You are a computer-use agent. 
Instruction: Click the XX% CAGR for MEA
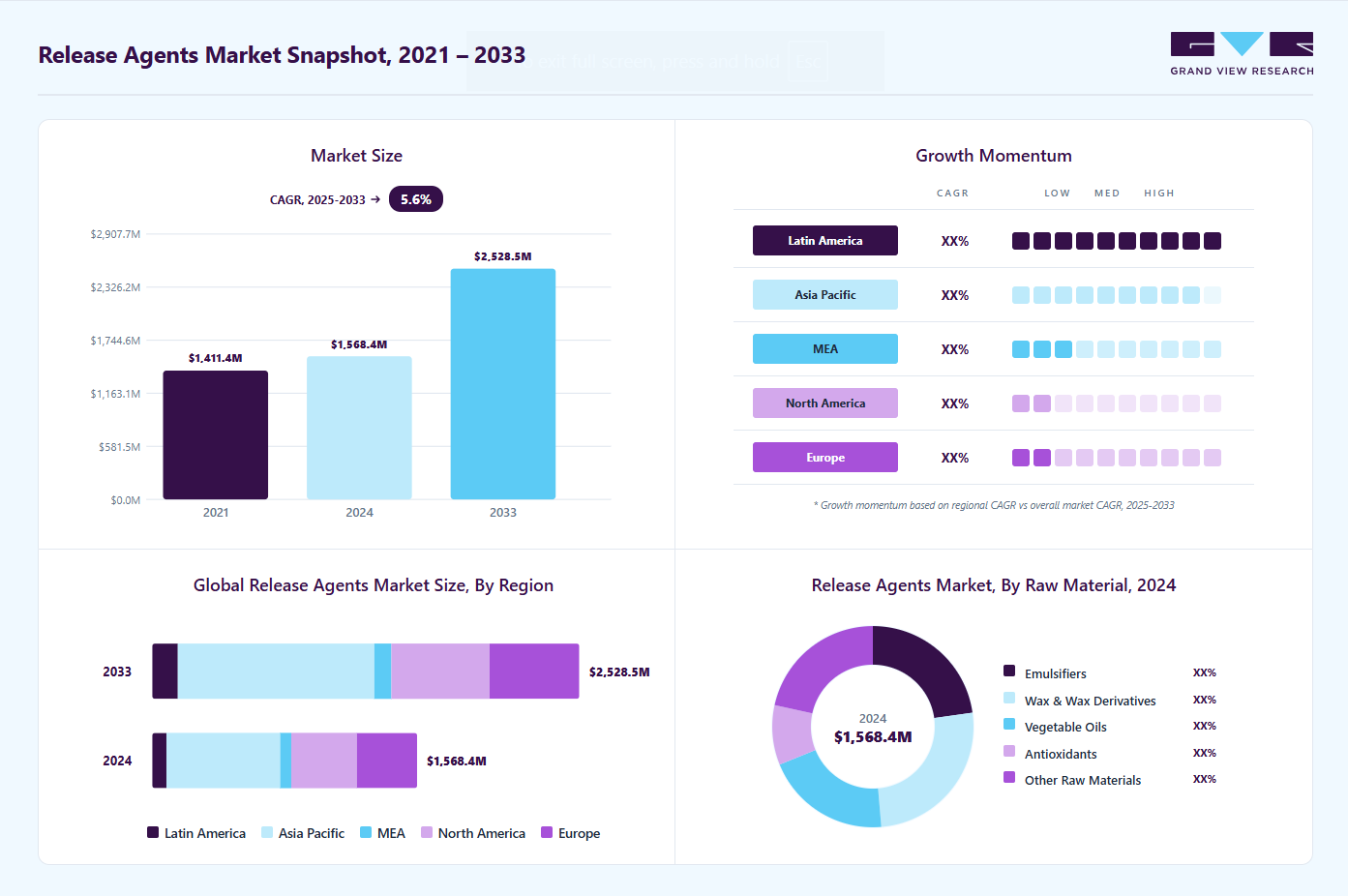coord(955,349)
